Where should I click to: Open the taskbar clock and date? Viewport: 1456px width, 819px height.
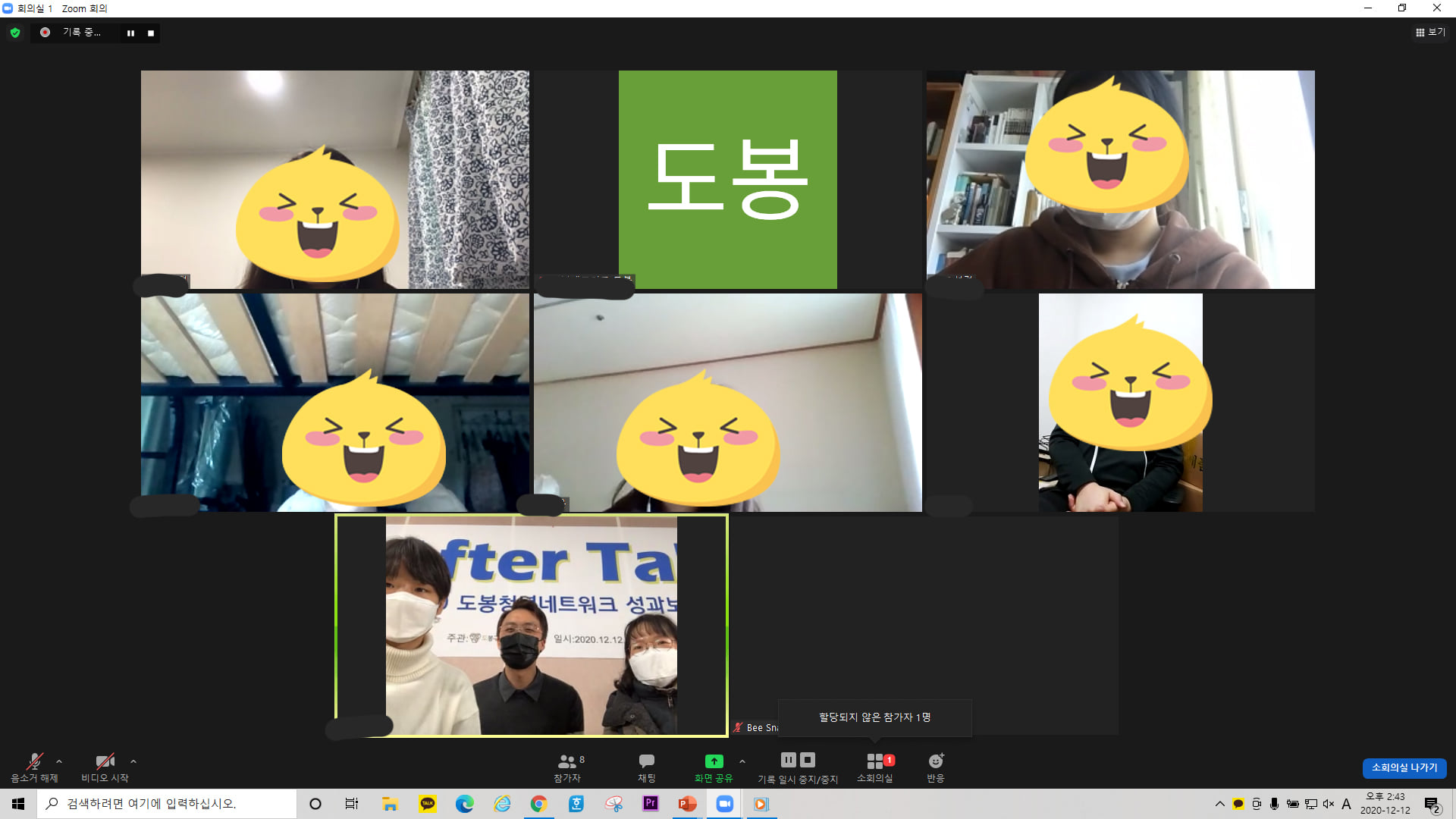pos(1385,804)
